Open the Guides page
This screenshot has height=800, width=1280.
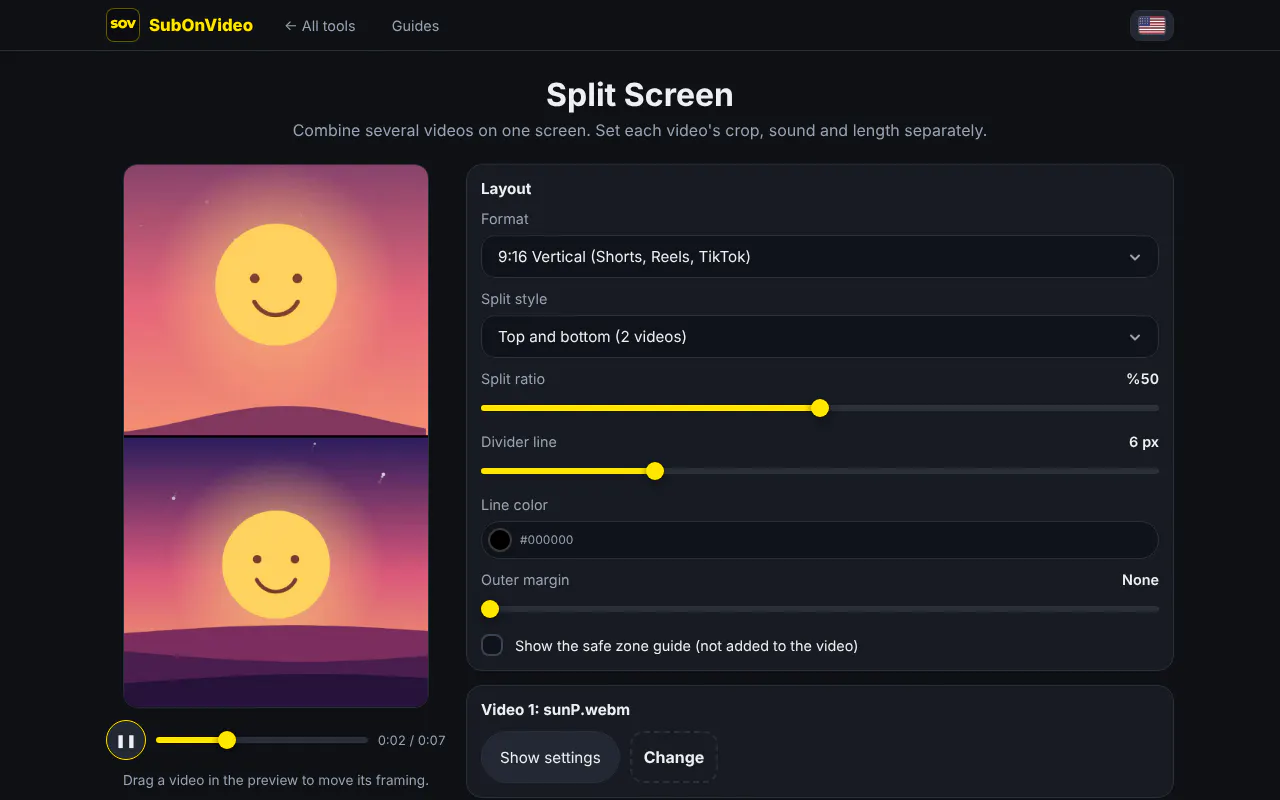(415, 26)
